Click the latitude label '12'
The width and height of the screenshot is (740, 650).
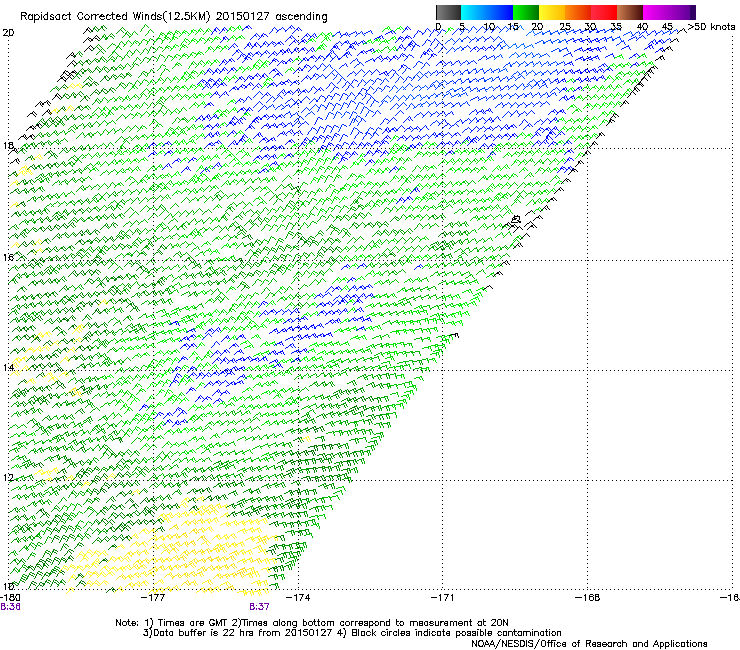click(8, 477)
